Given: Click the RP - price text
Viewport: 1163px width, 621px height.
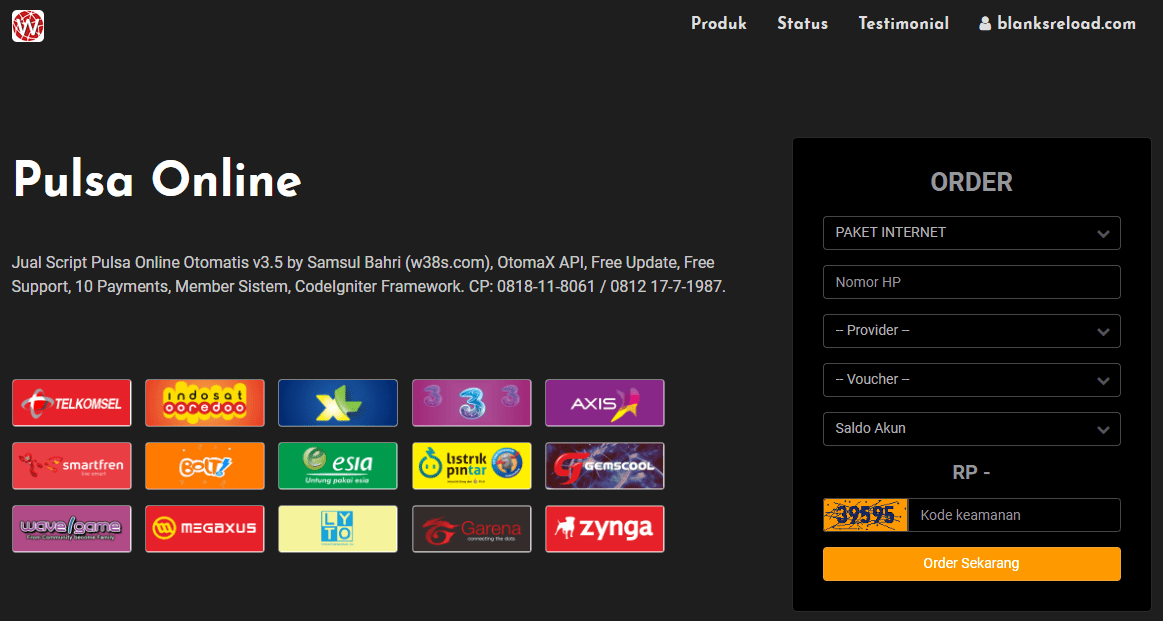Looking at the screenshot, I should pos(972,473).
